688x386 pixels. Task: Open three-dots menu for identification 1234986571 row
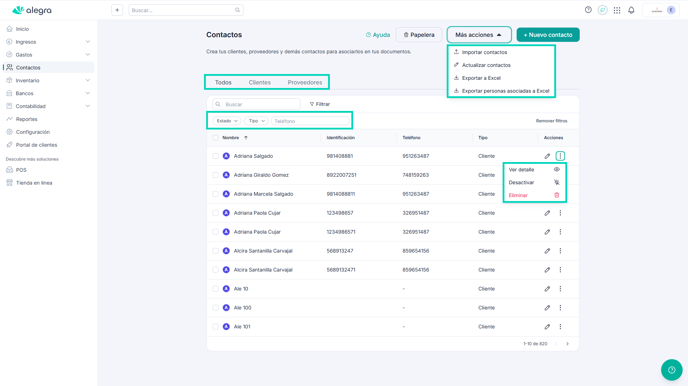pyautogui.click(x=560, y=232)
